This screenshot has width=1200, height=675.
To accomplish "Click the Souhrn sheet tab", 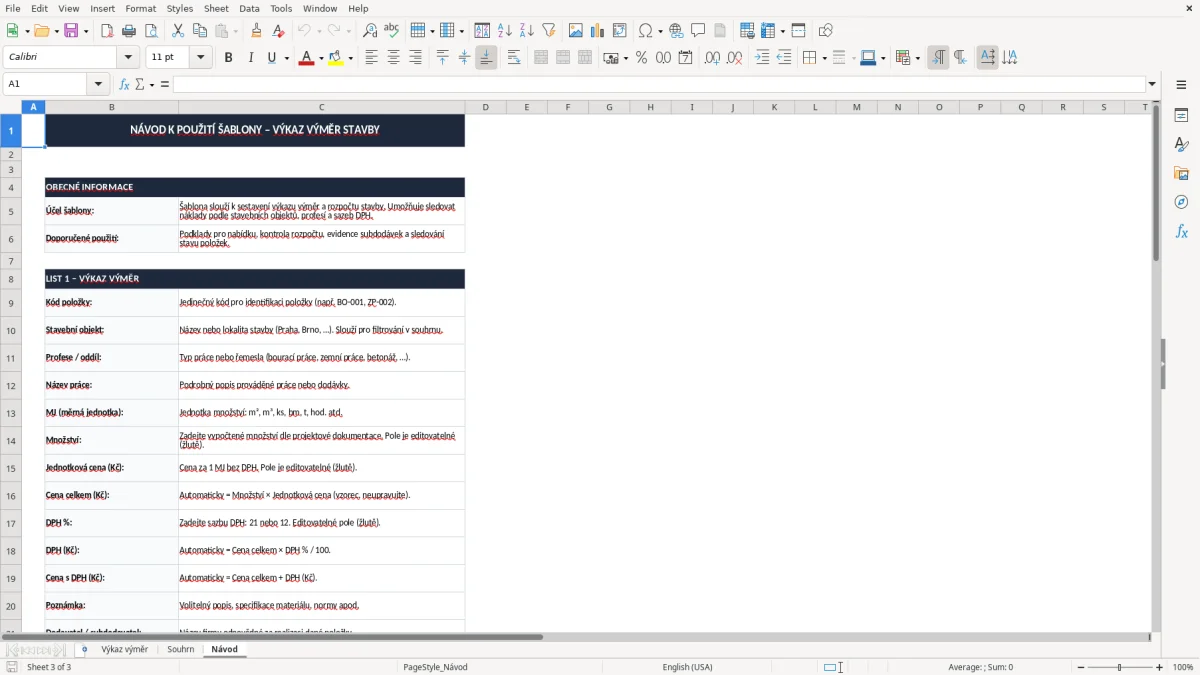I will [x=181, y=649].
